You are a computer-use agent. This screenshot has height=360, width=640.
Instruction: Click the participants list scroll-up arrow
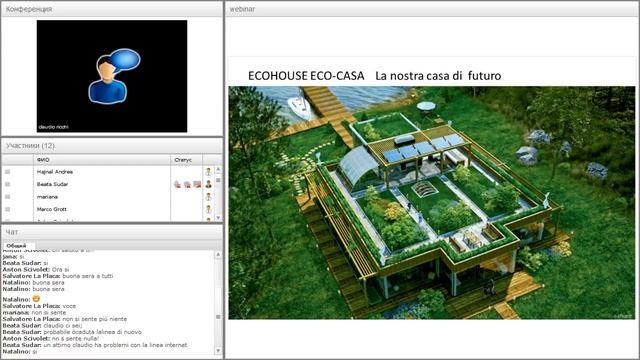218,169
